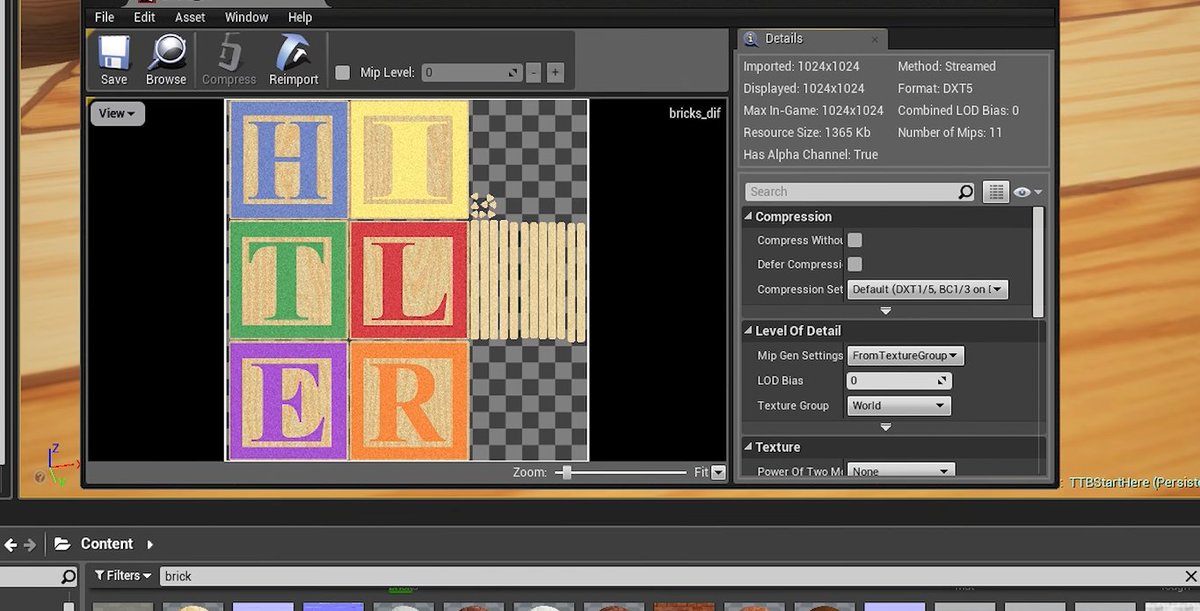The image size is (1200, 611).
Task: Click the greyed-out Compress toolbar icon
Action: 229,53
